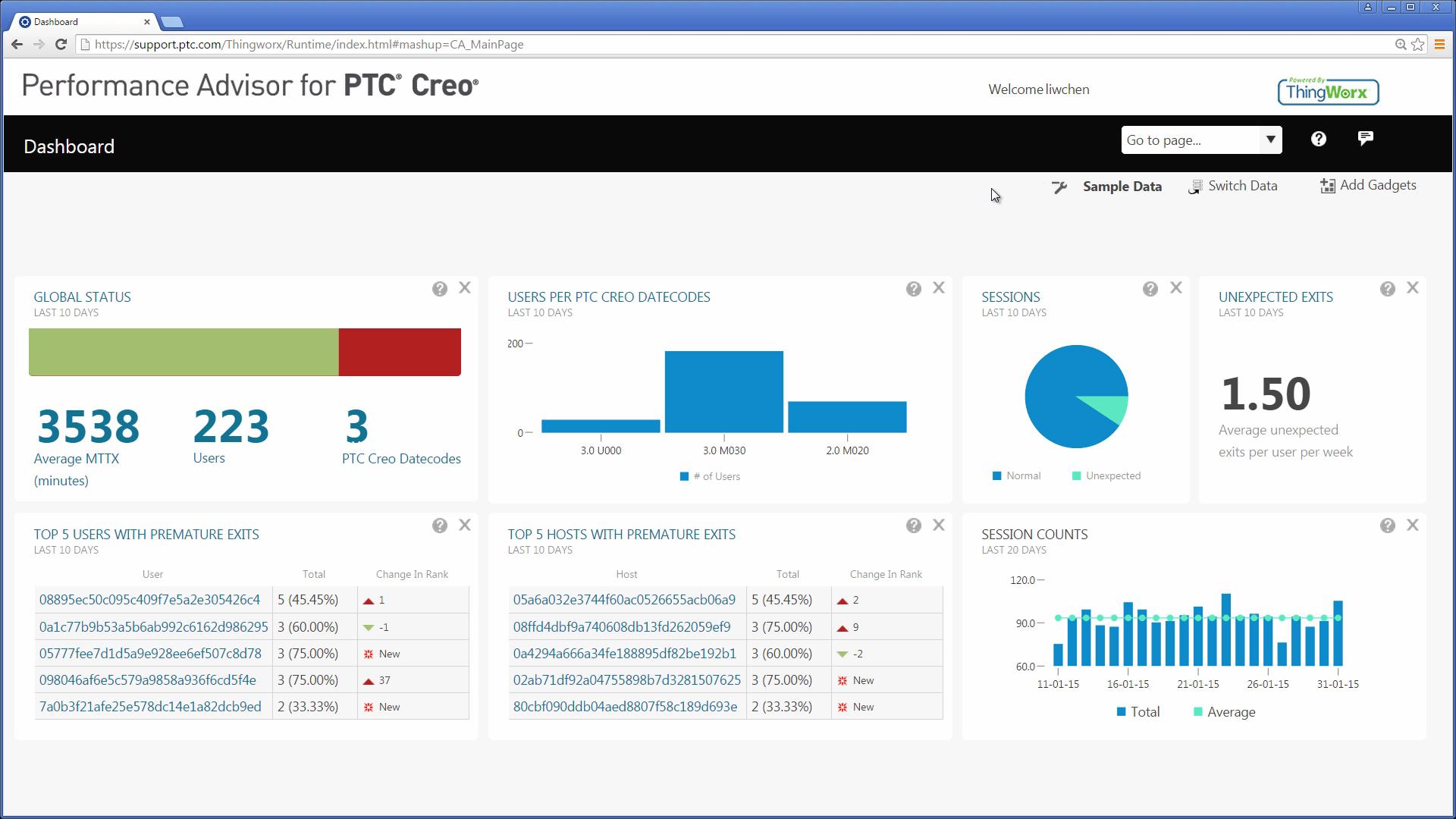Close Top 5 Hosts with Premature Exits gadget
This screenshot has width=1456, height=819.
[x=939, y=525]
